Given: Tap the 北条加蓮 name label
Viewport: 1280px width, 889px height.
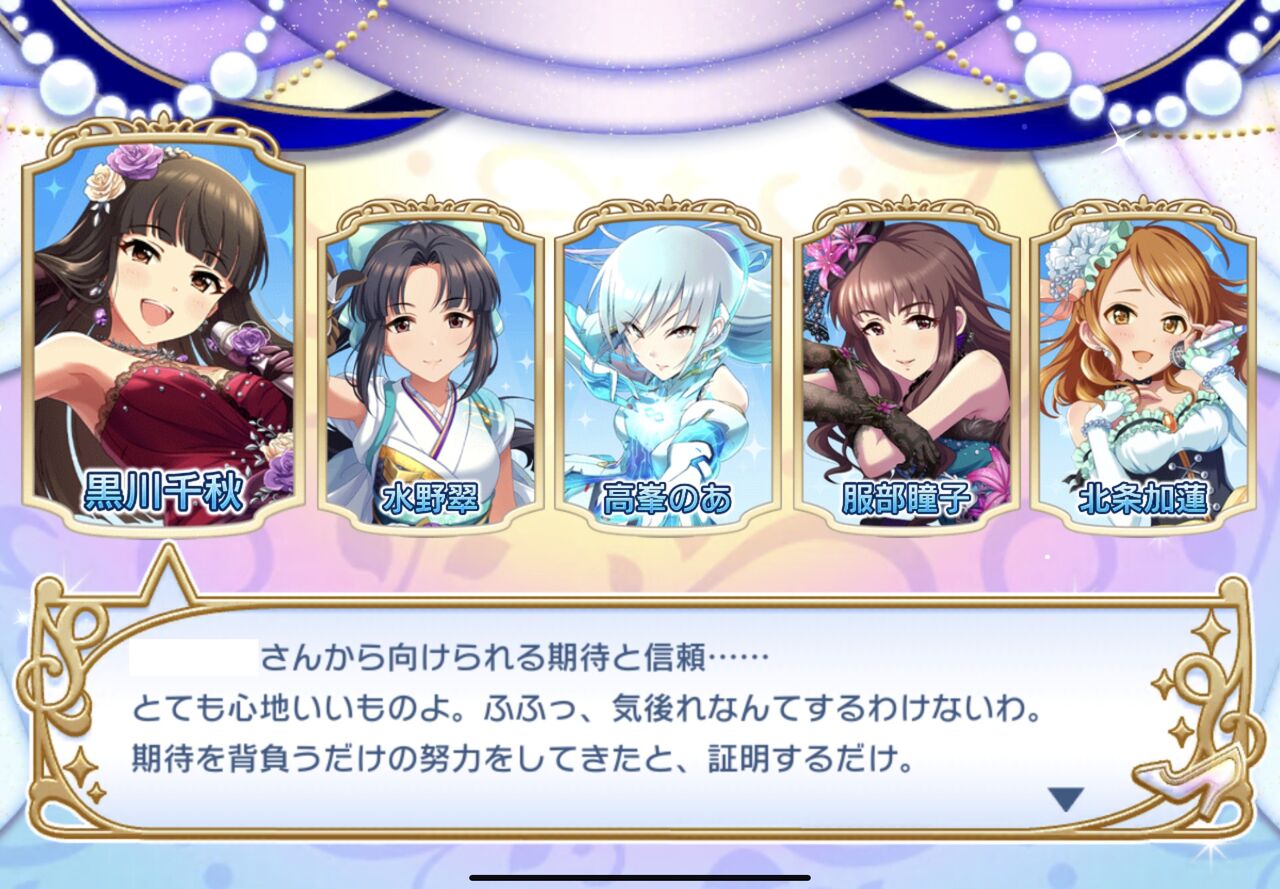Looking at the screenshot, I should pyautogui.click(x=1143, y=499).
